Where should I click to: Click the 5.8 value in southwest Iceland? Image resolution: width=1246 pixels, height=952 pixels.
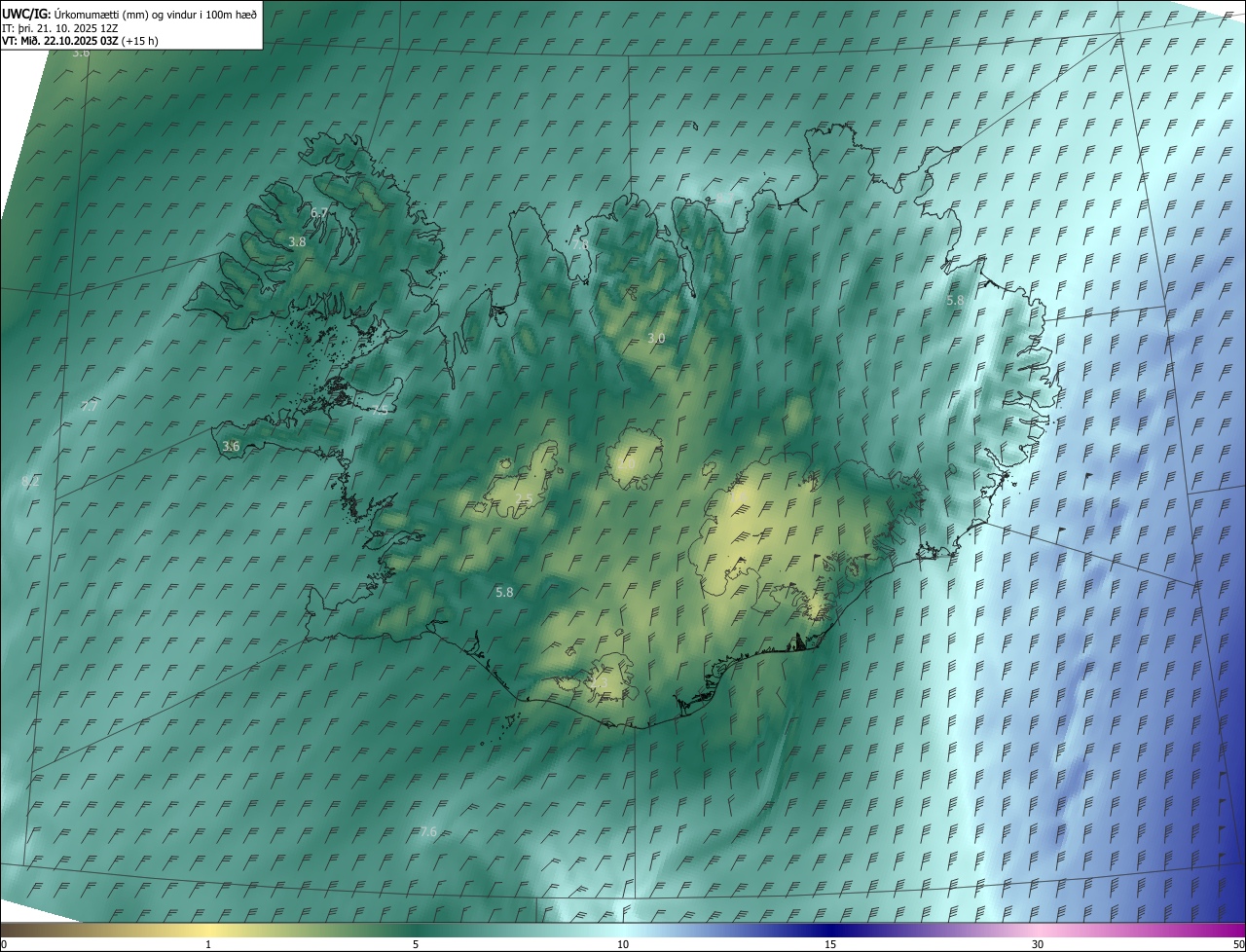pos(504,592)
